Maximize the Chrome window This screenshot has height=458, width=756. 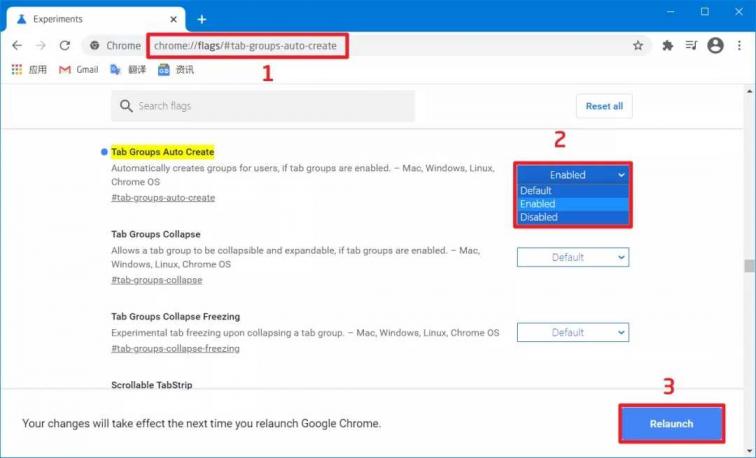[705, 11]
